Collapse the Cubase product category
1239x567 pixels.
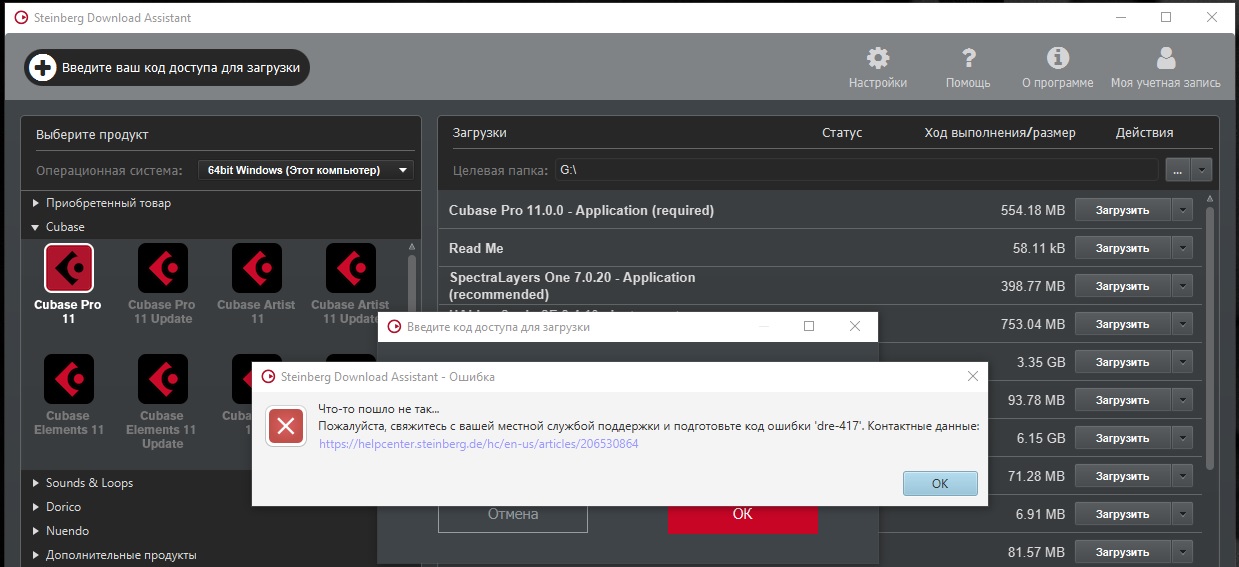point(37,227)
